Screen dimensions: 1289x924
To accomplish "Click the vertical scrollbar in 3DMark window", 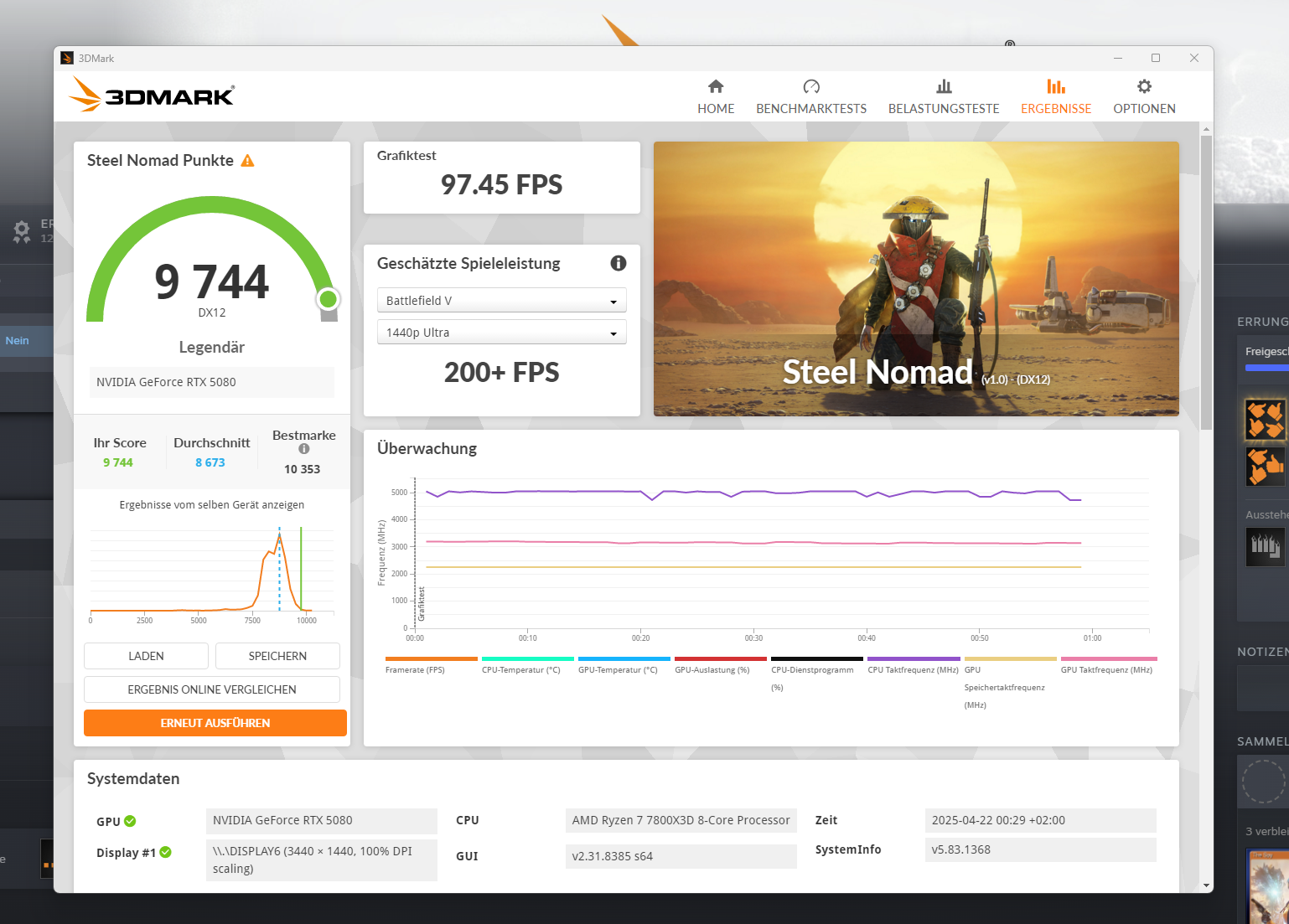I will click(x=1206, y=282).
